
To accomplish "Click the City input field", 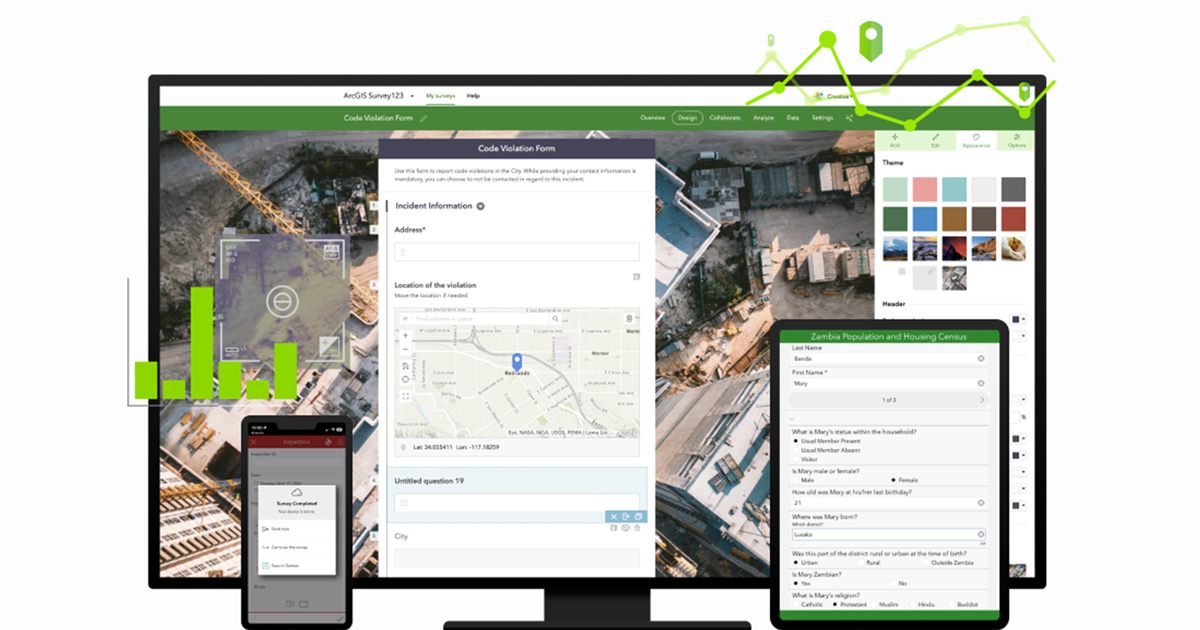I will pyautogui.click(x=516, y=557).
